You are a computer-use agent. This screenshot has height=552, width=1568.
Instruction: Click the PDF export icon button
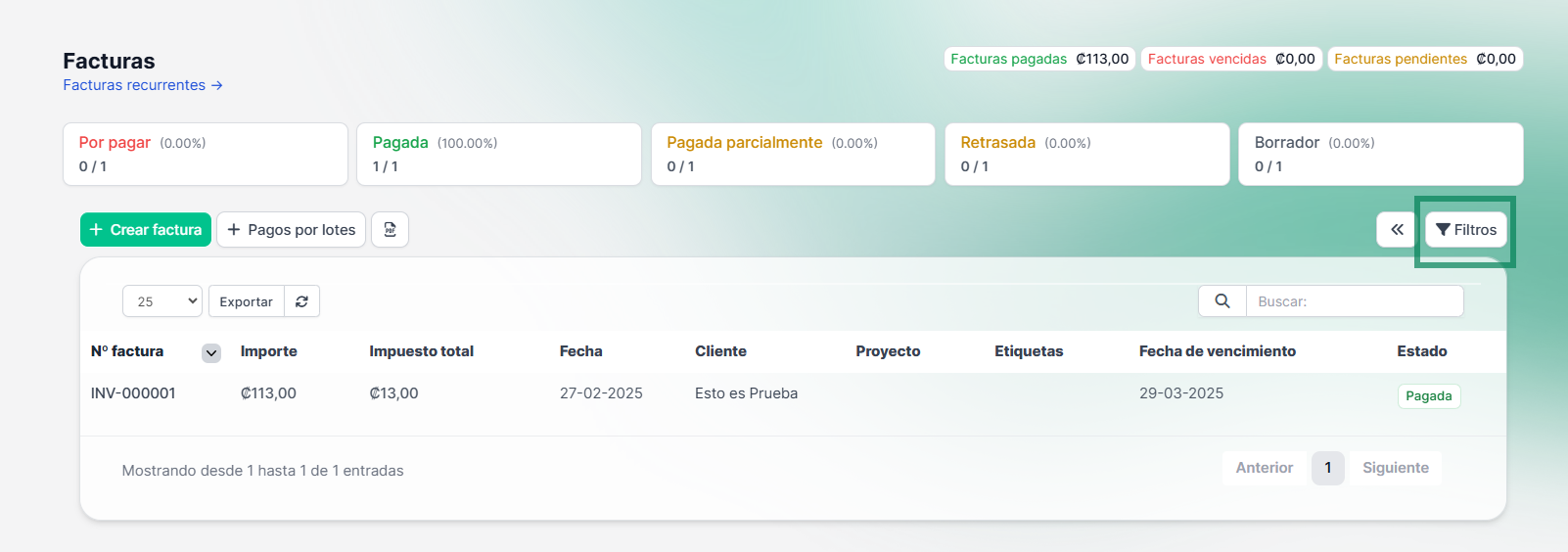(x=390, y=230)
